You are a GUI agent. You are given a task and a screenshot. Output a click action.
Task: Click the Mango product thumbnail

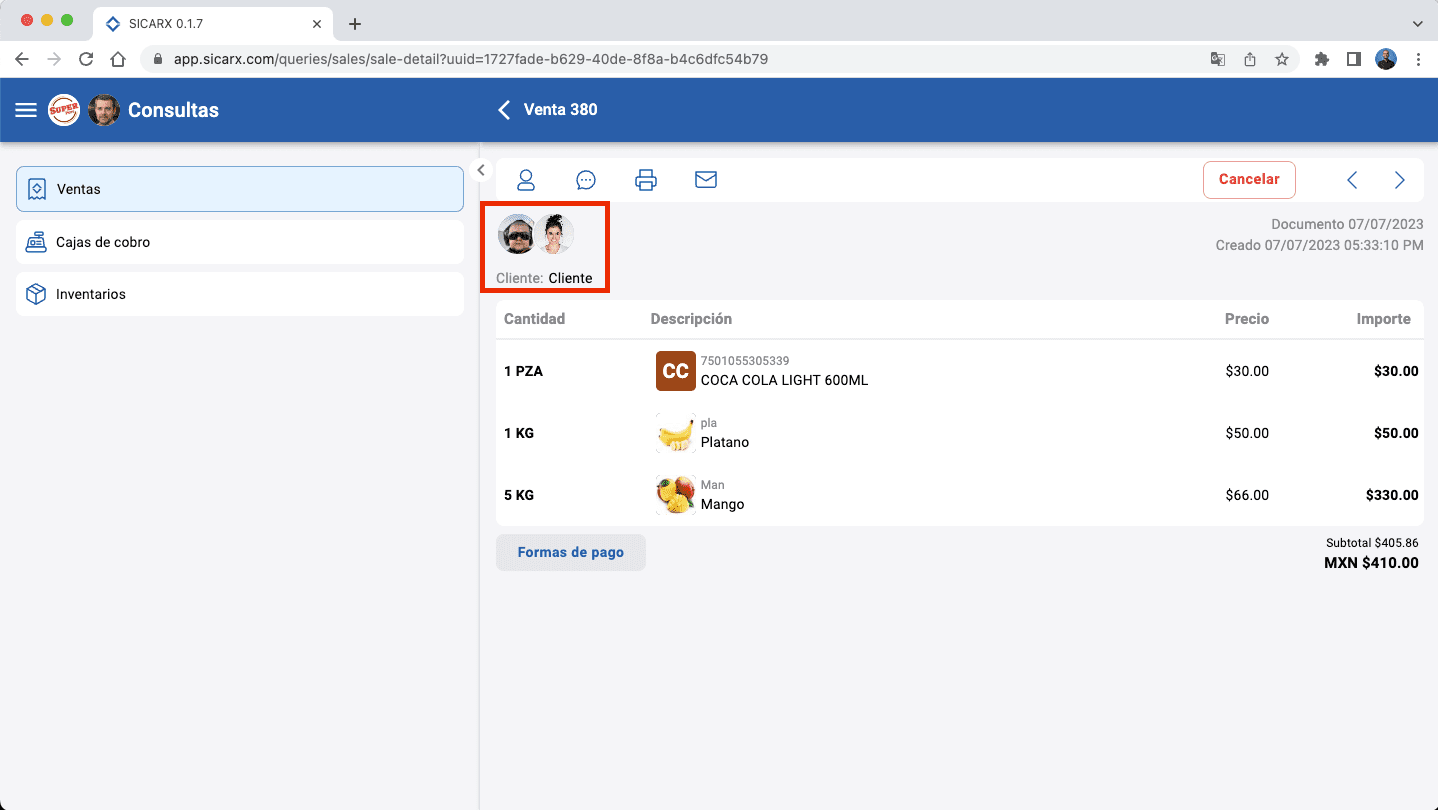676,495
